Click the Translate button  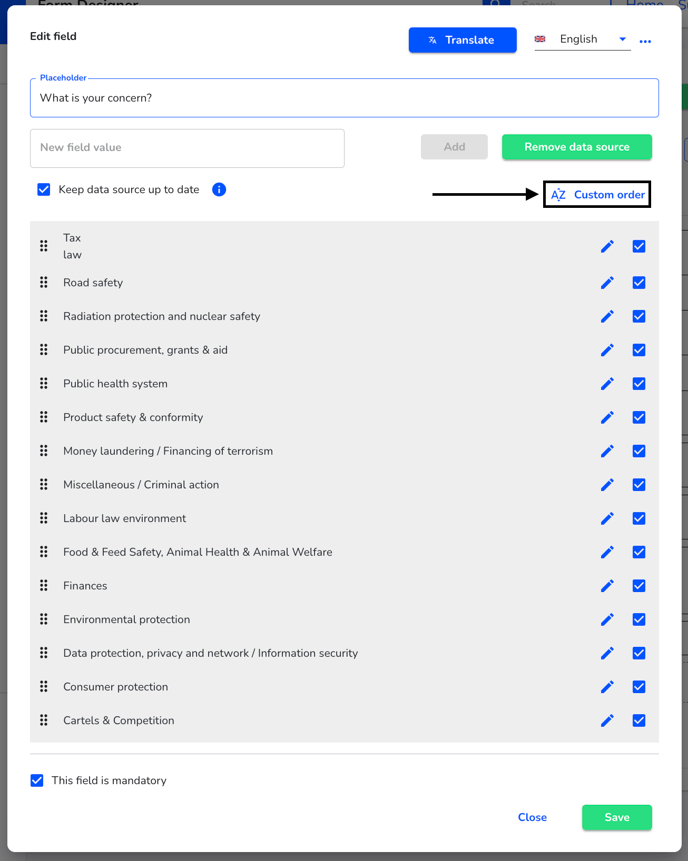click(x=462, y=40)
